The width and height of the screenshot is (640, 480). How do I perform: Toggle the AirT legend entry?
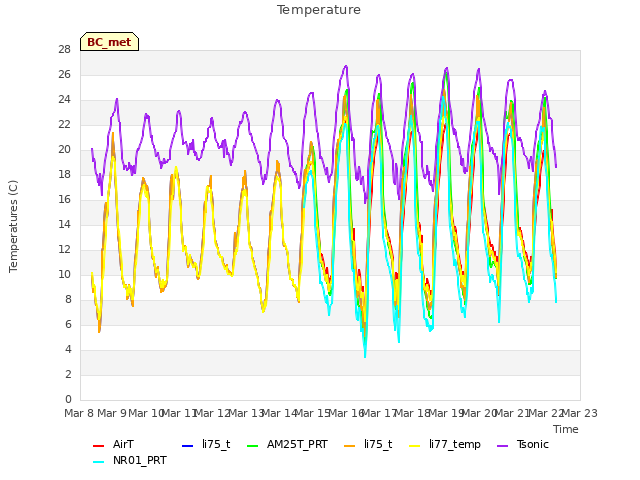(113, 444)
